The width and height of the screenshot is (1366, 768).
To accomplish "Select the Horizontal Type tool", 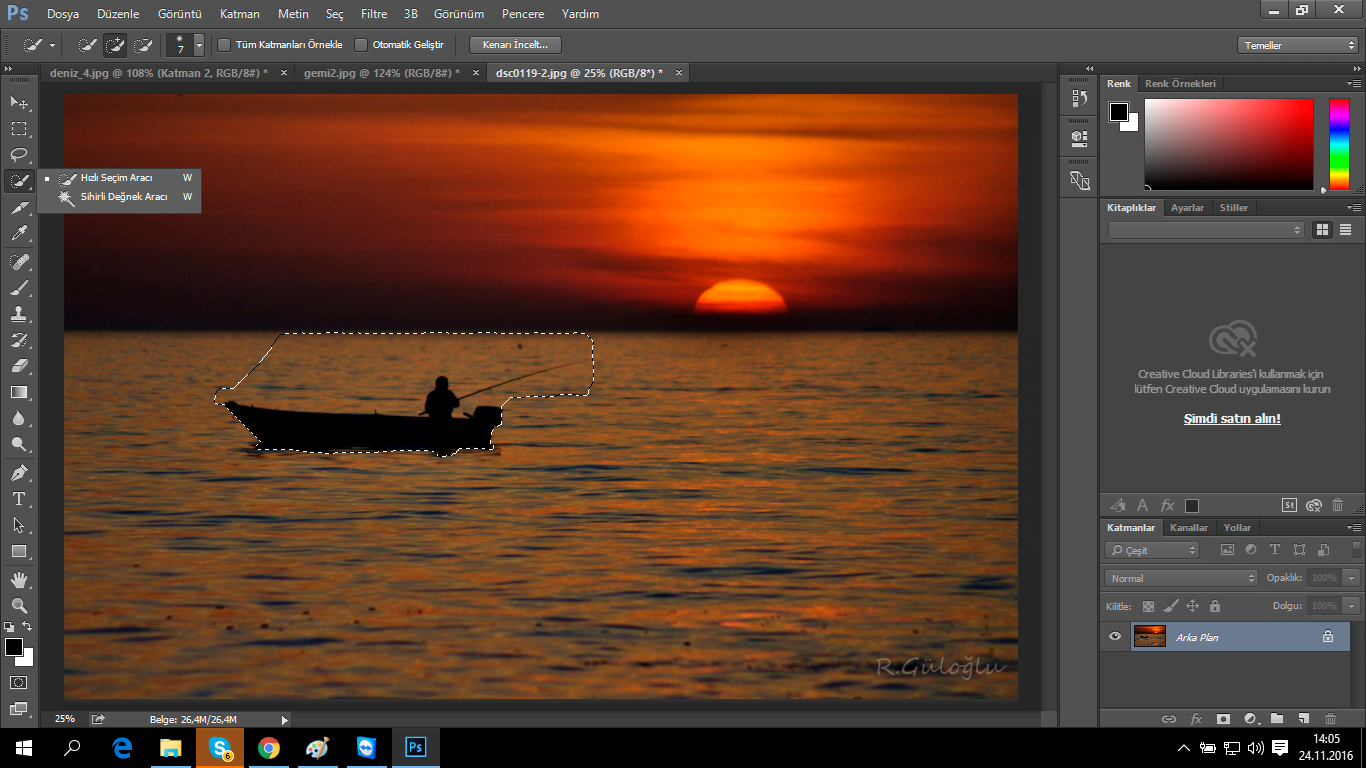I will tap(19, 499).
